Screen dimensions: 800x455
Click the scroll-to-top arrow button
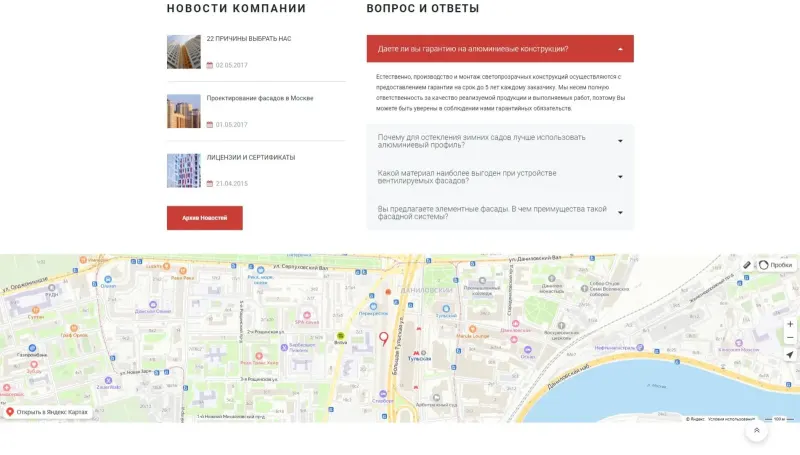[757, 431]
